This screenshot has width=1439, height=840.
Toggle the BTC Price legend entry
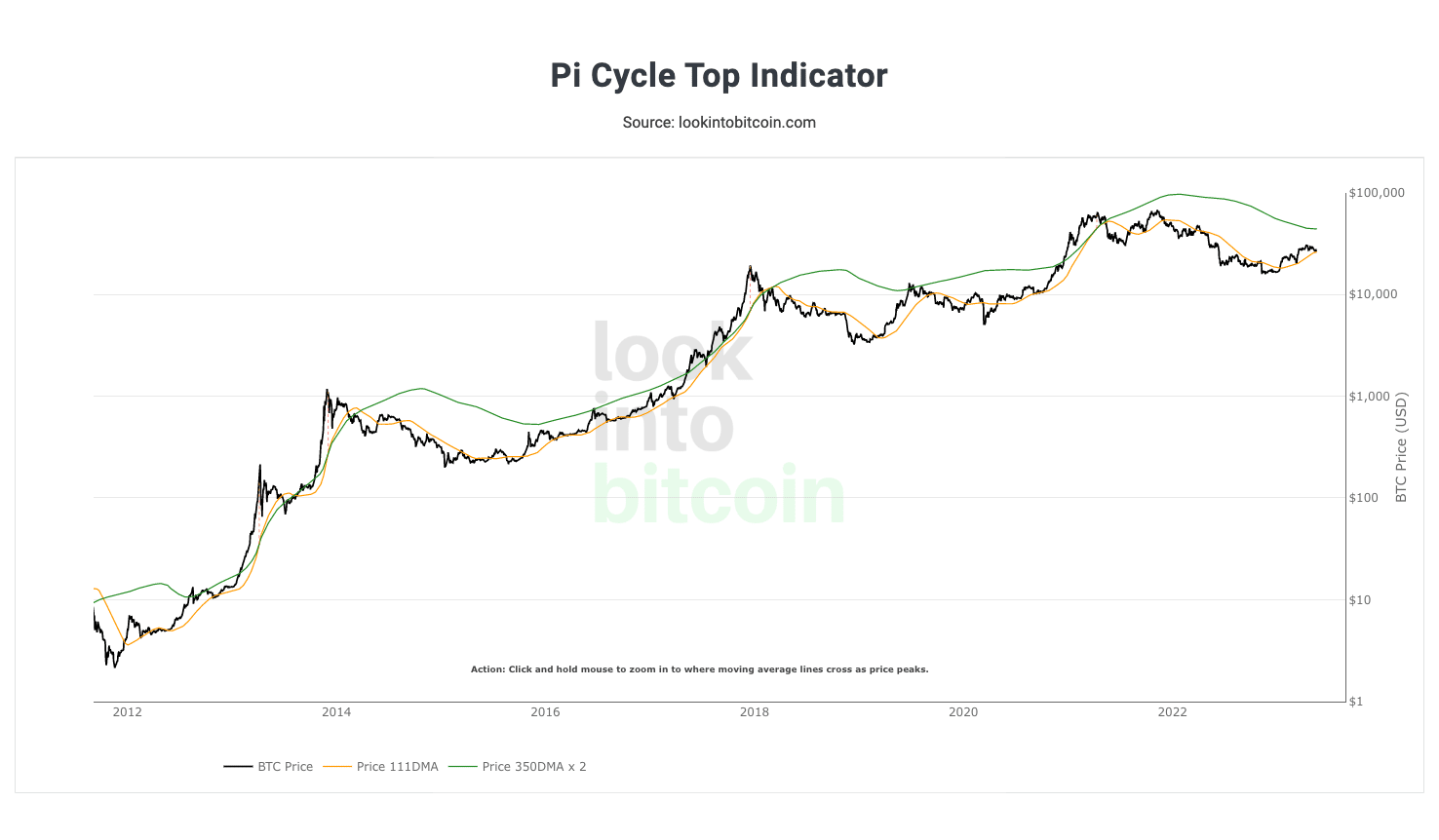tap(268, 767)
